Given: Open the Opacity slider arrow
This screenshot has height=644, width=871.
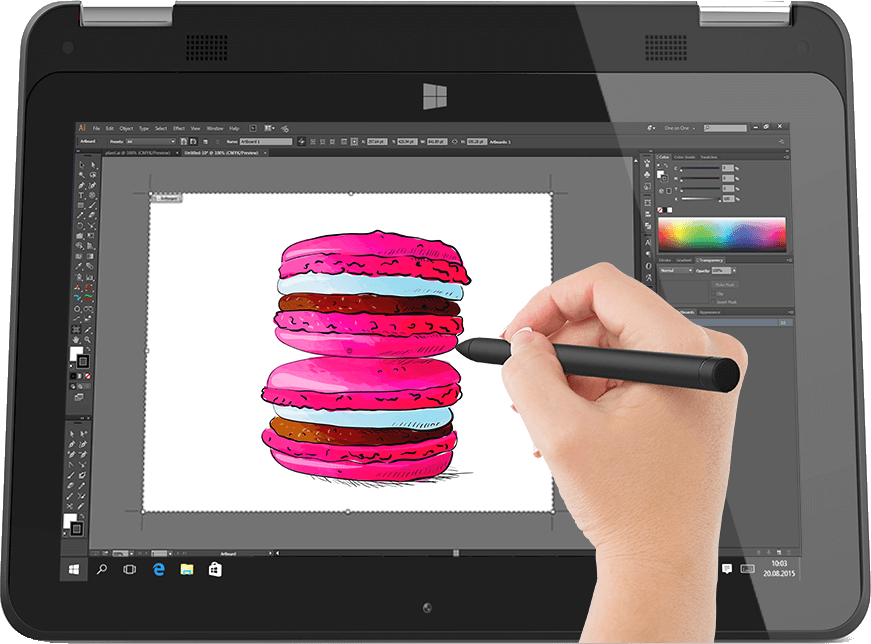Looking at the screenshot, I should tap(734, 271).
